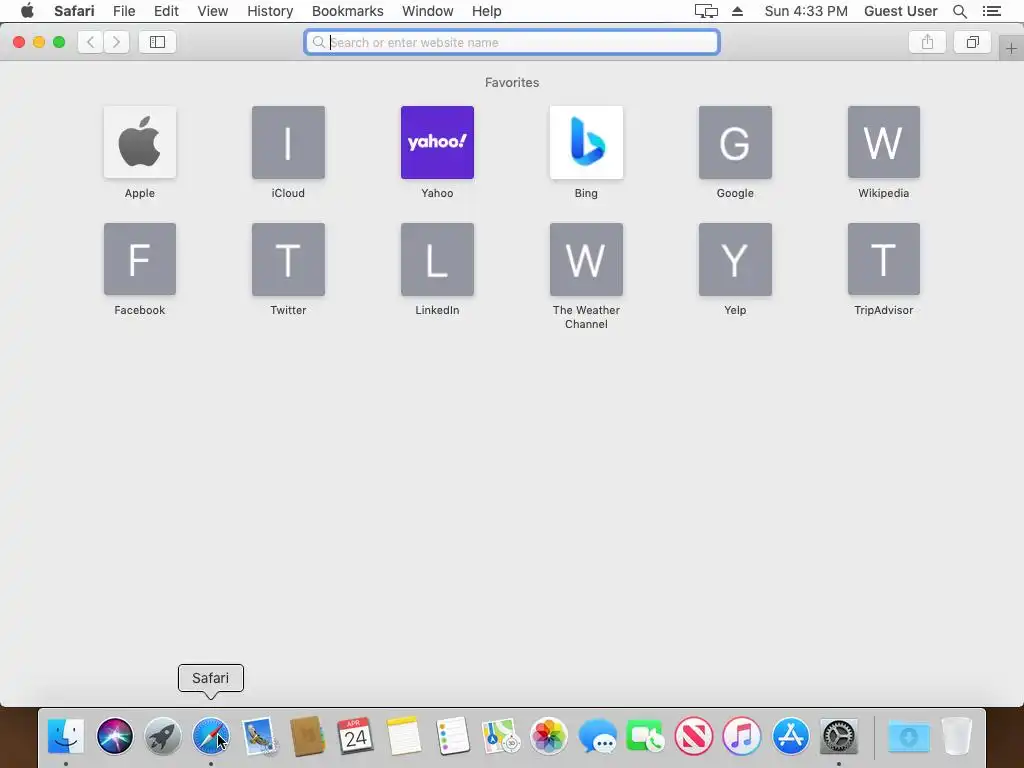Focus the search or website address field

pos(512,42)
